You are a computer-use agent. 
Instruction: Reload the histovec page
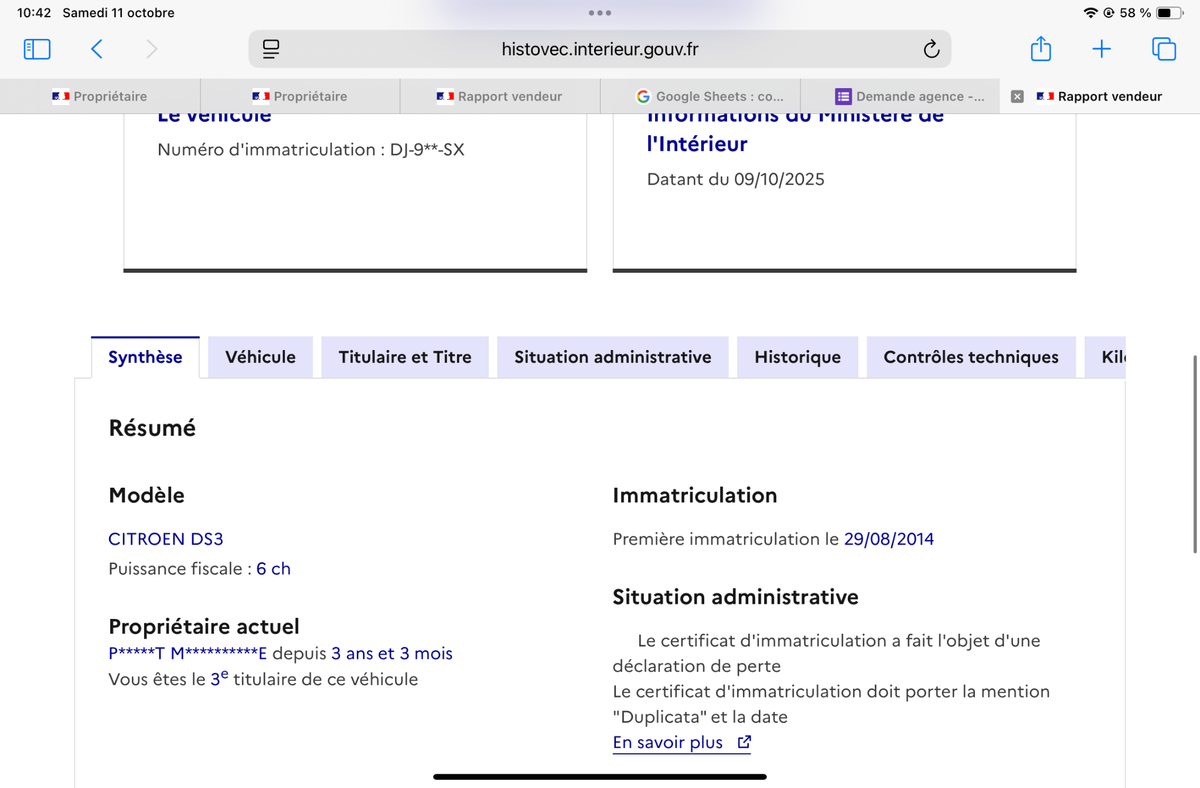pyautogui.click(x=931, y=48)
